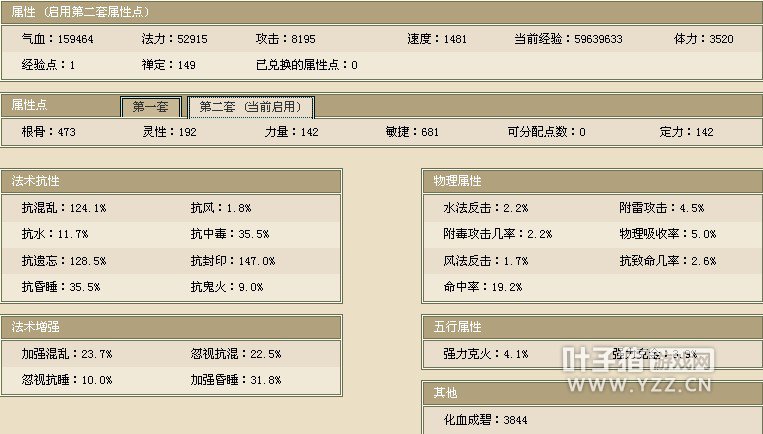The width and height of the screenshot is (763, 434).
Task: Select the 加强昏睡 31.8% entry
Action: point(235,380)
